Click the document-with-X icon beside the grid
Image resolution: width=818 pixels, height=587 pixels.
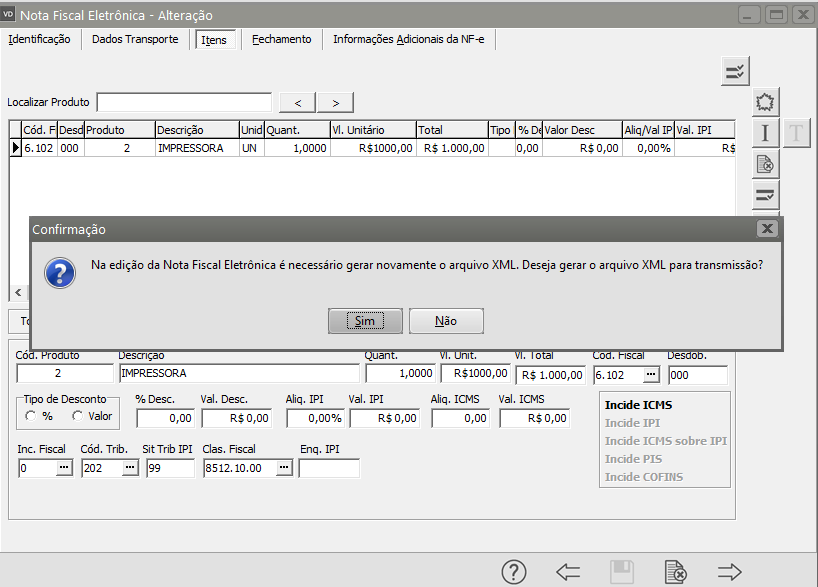pyautogui.click(x=765, y=164)
